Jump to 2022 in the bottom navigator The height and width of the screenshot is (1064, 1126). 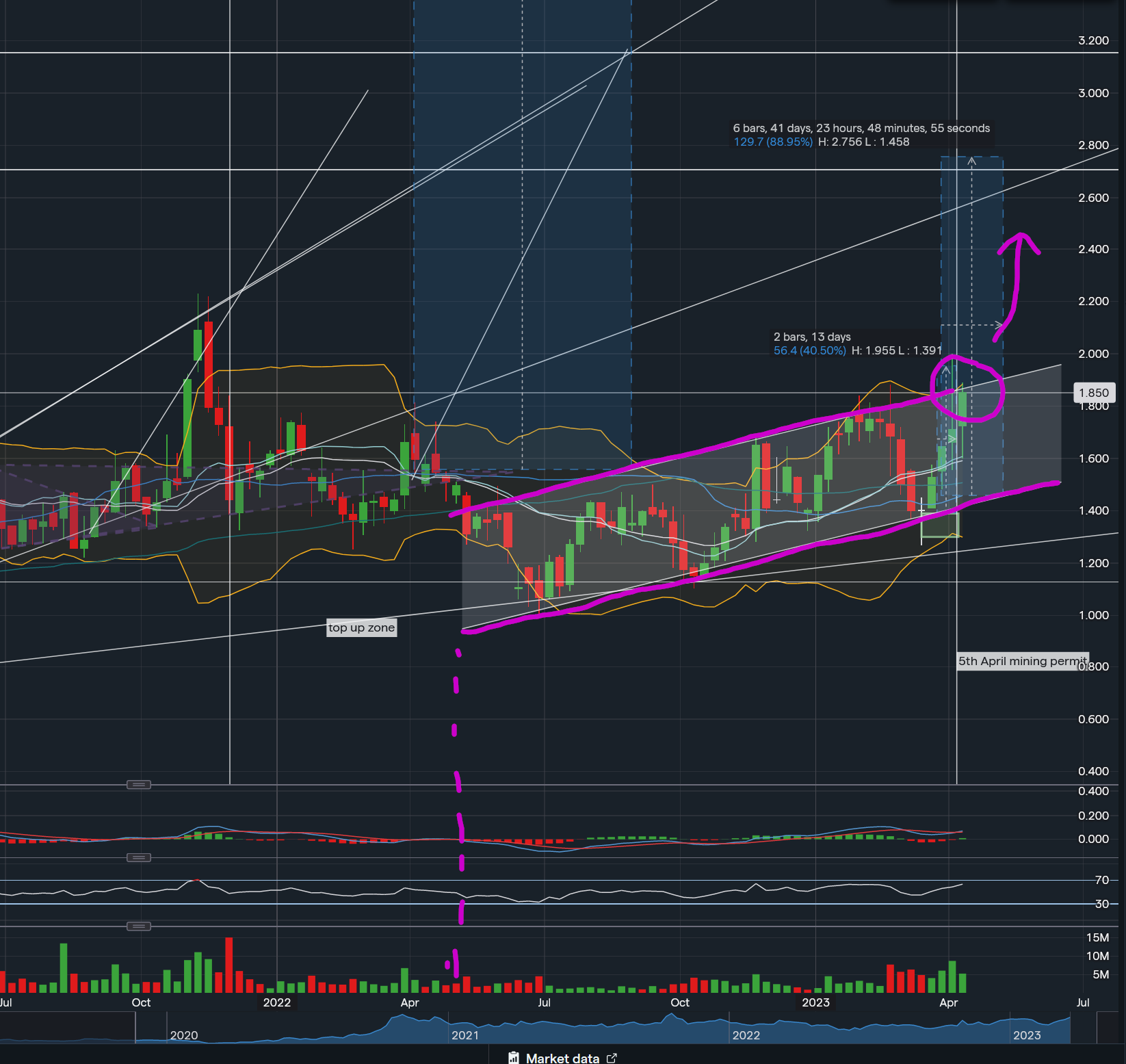tap(746, 1035)
